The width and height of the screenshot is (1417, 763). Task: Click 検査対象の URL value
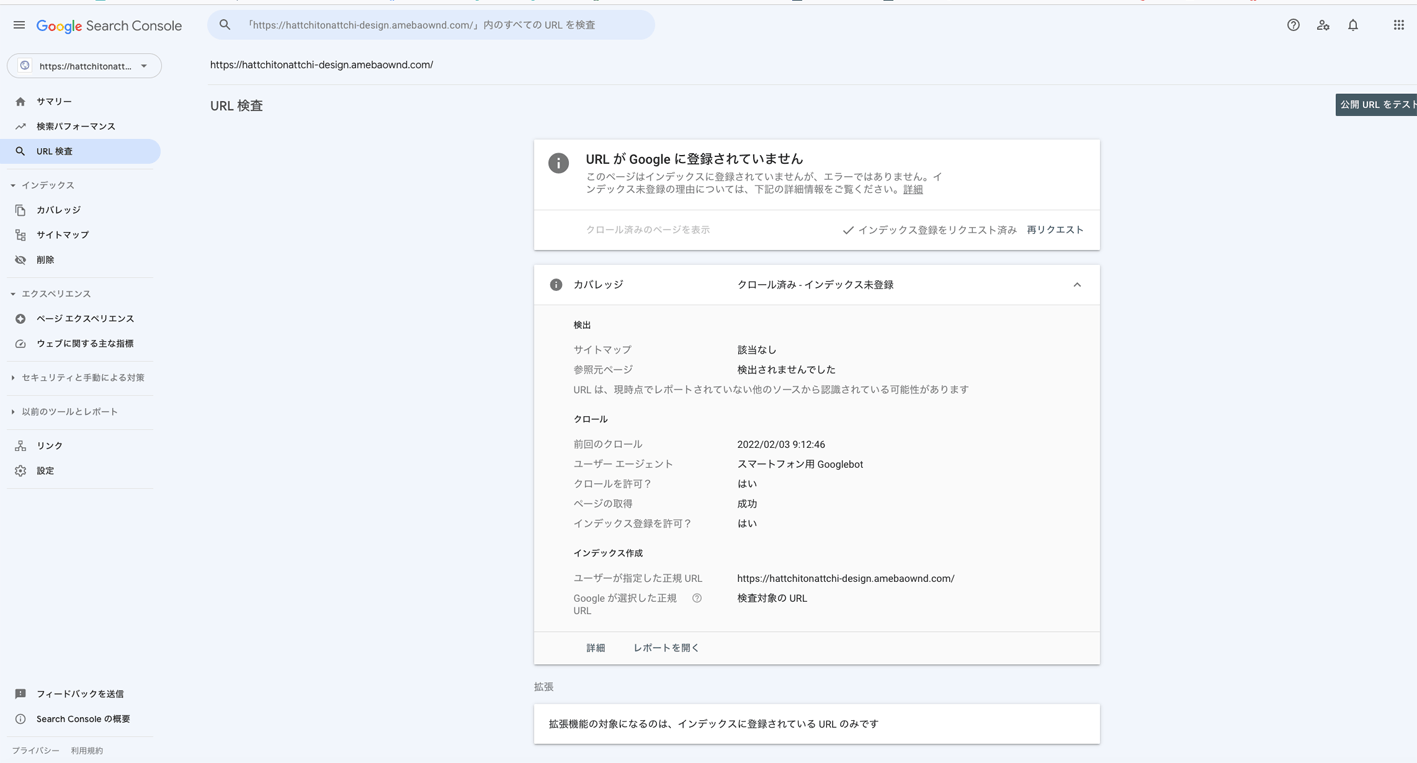coord(772,599)
